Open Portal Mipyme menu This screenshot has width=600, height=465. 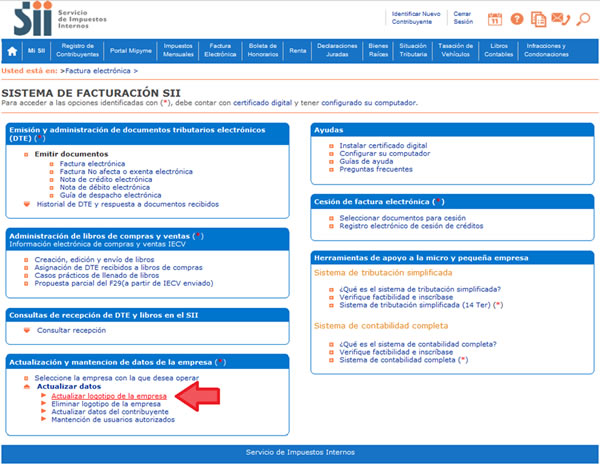coord(131,51)
